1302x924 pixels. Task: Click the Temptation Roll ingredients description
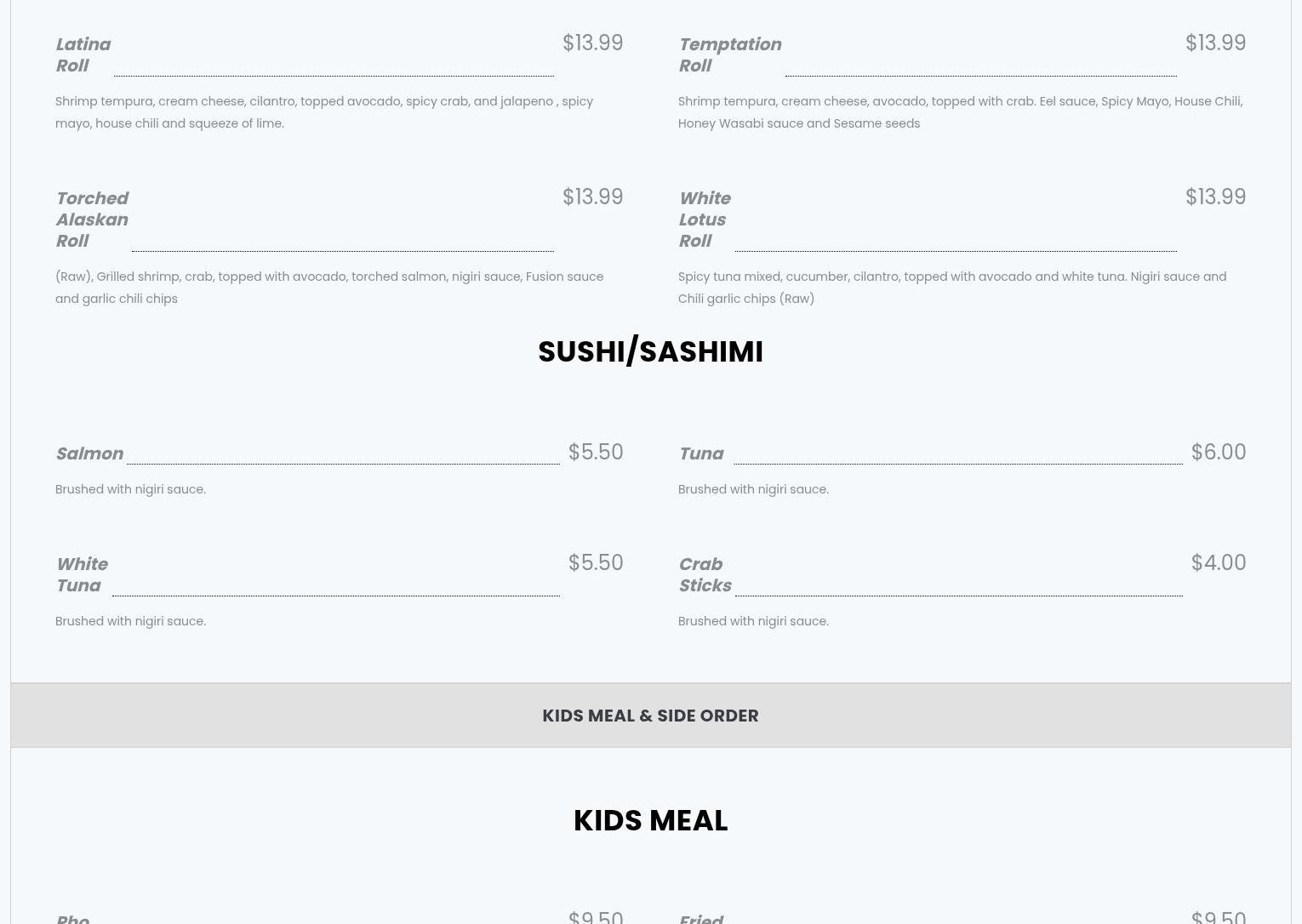tap(960, 112)
